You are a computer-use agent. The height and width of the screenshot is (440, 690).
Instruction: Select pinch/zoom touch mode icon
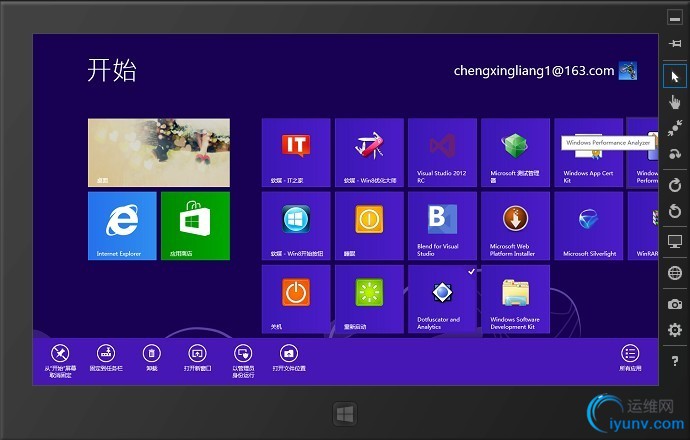point(675,128)
